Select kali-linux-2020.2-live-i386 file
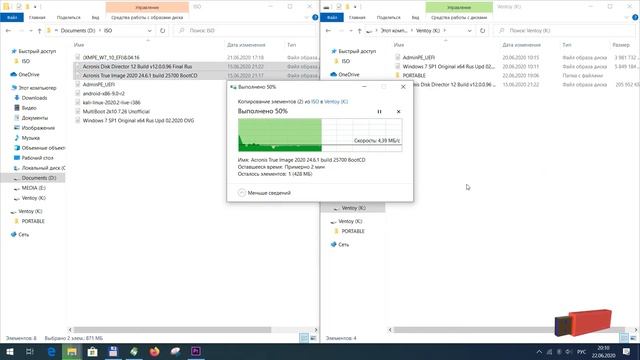 tap(111, 102)
